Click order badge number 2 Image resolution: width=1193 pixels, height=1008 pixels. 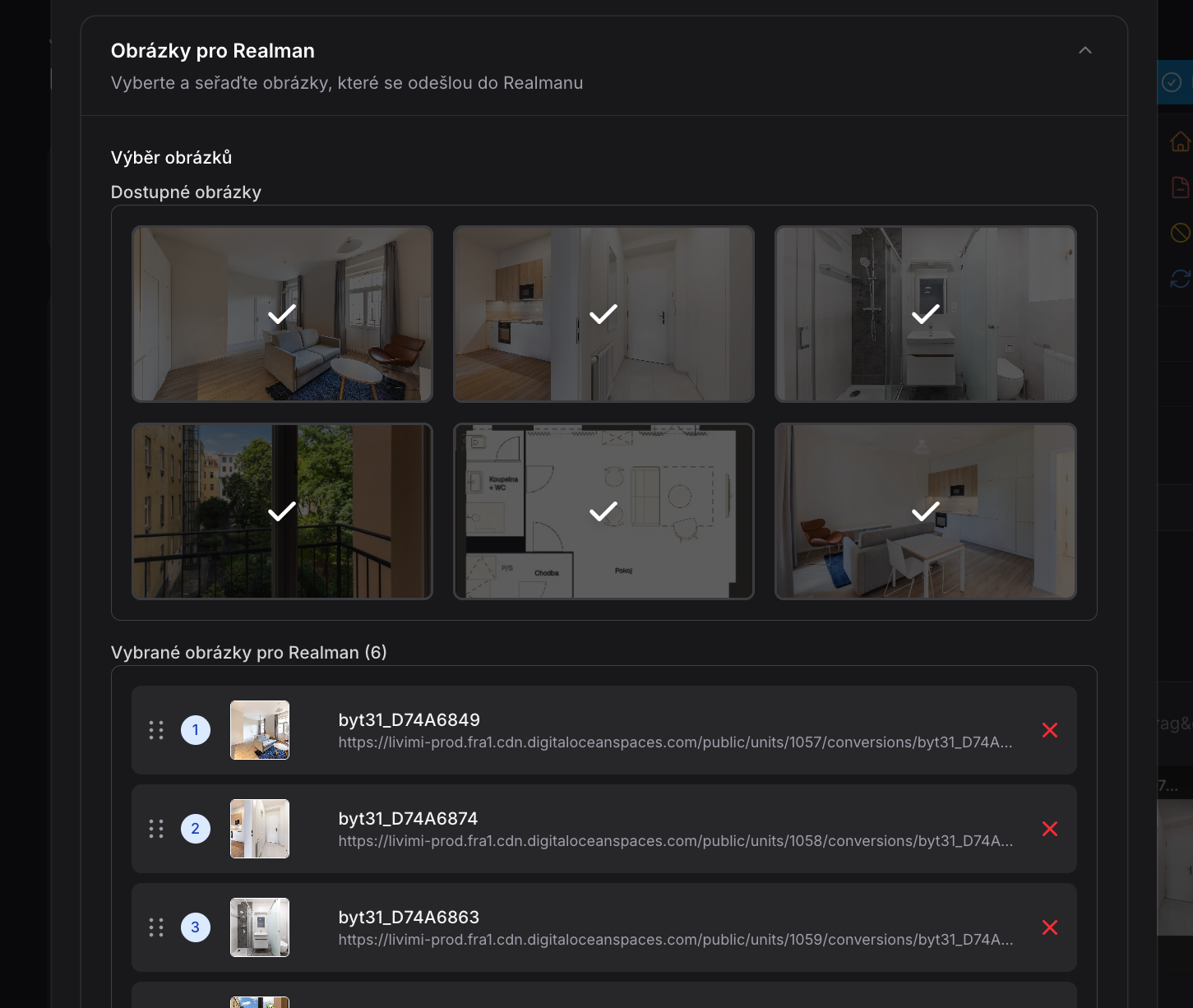coord(196,829)
